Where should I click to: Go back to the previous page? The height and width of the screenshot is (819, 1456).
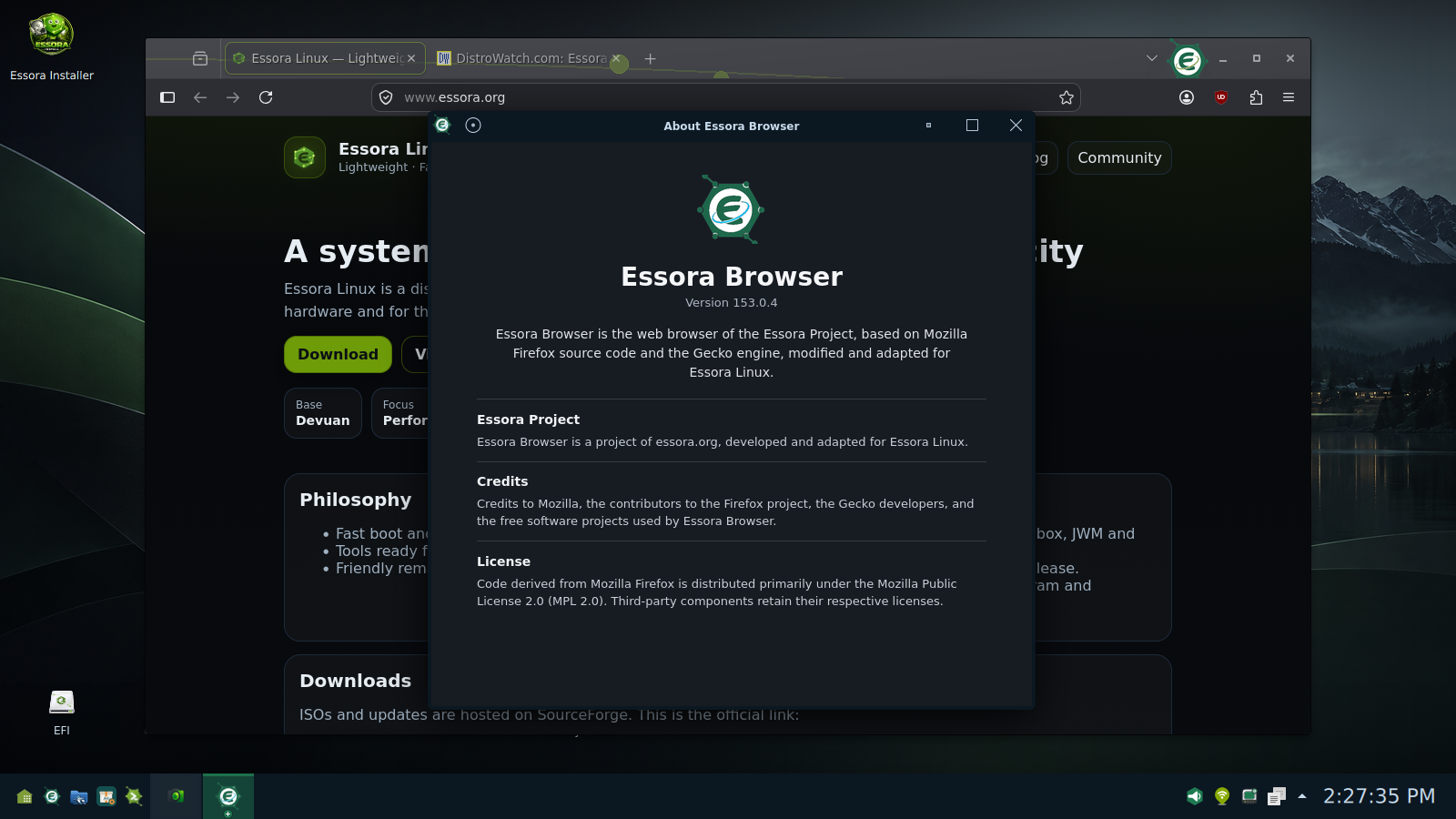point(200,97)
